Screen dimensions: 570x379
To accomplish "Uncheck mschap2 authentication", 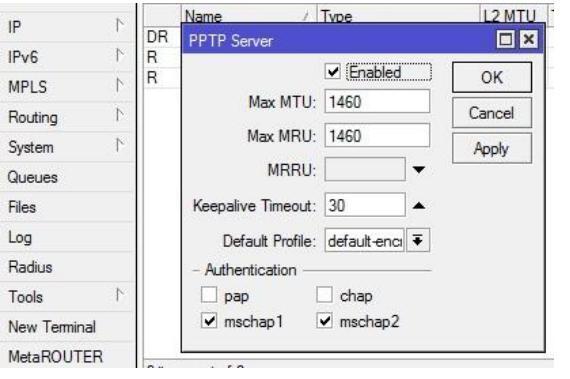I will tap(324, 320).
